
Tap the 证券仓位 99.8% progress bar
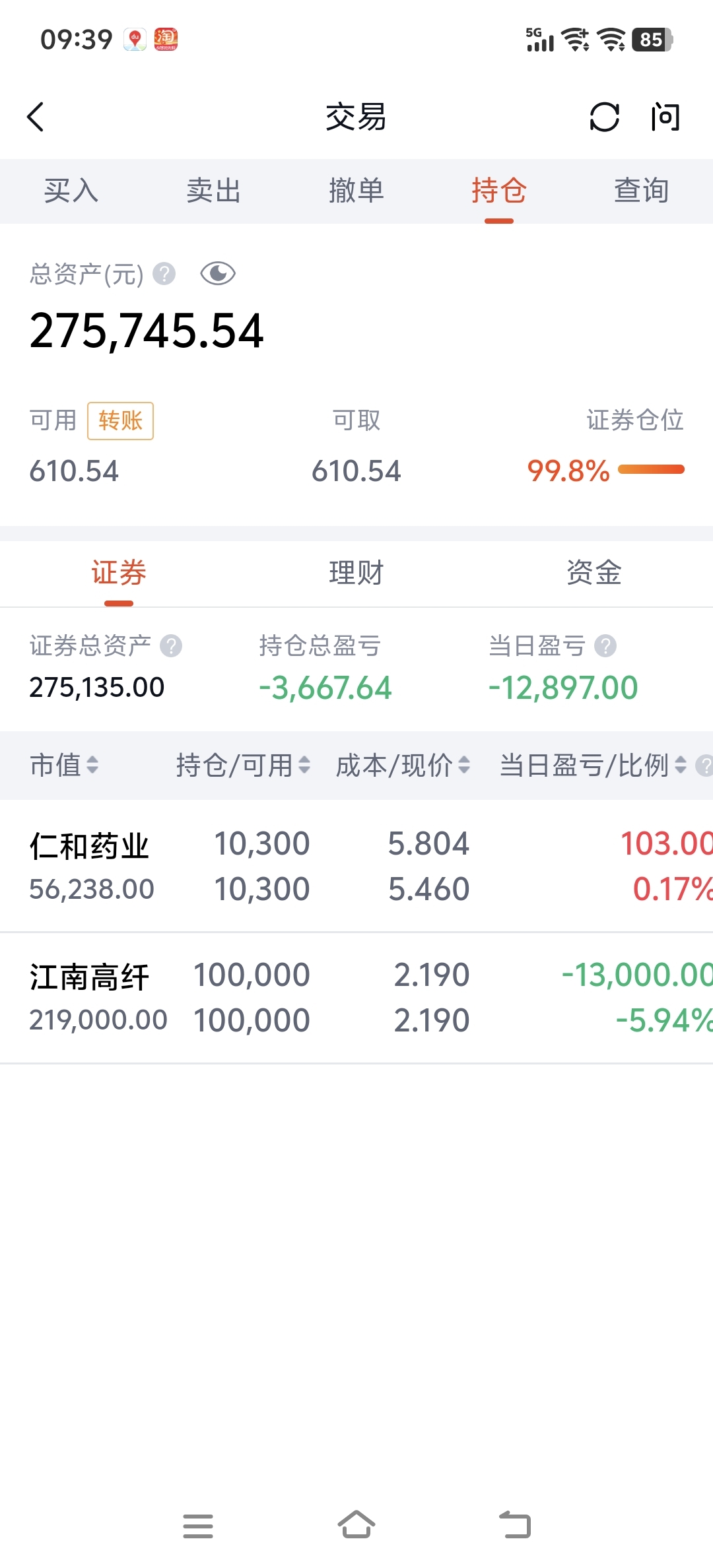[x=651, y=470]
